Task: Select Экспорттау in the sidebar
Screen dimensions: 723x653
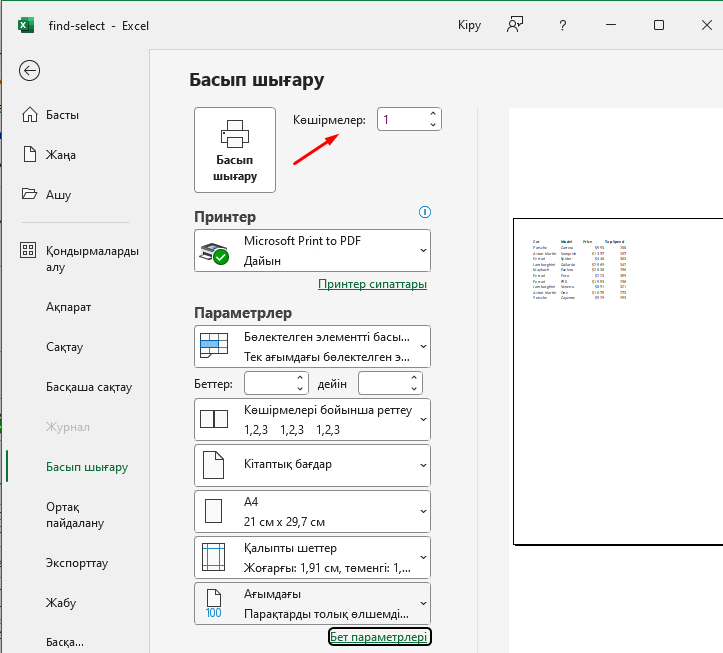Action: coord(77,563)
